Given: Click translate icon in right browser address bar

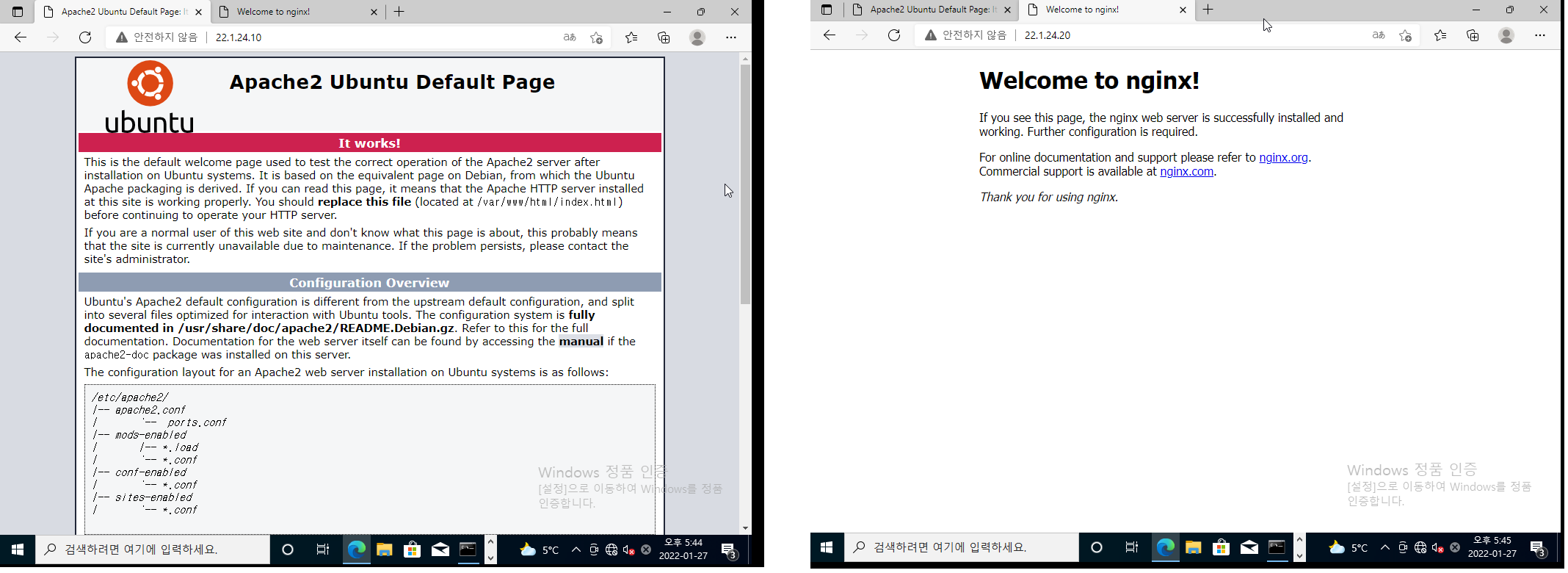Looking at the screenshot, I should click(x=1379, y=35).
